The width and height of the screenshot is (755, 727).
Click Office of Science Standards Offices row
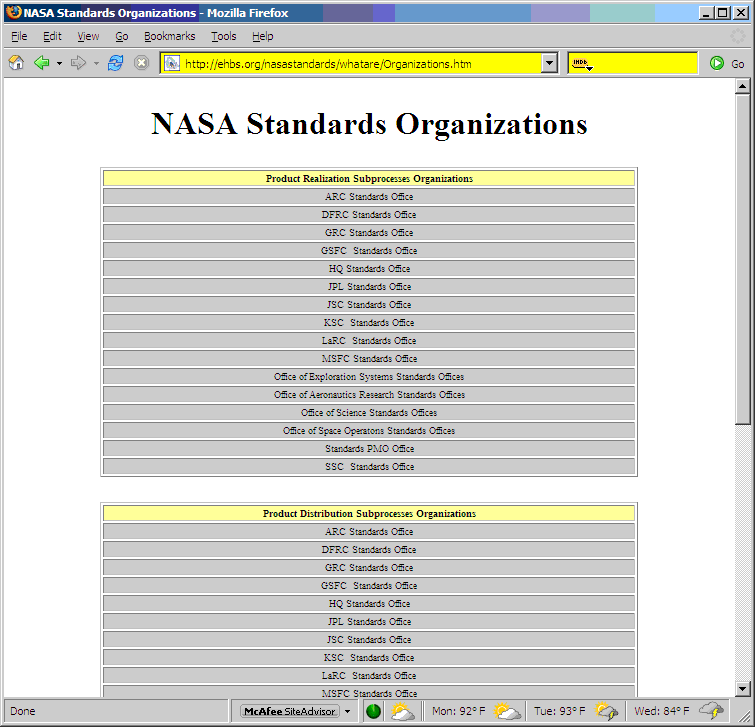pyautogui.click(x=369, y=413)
